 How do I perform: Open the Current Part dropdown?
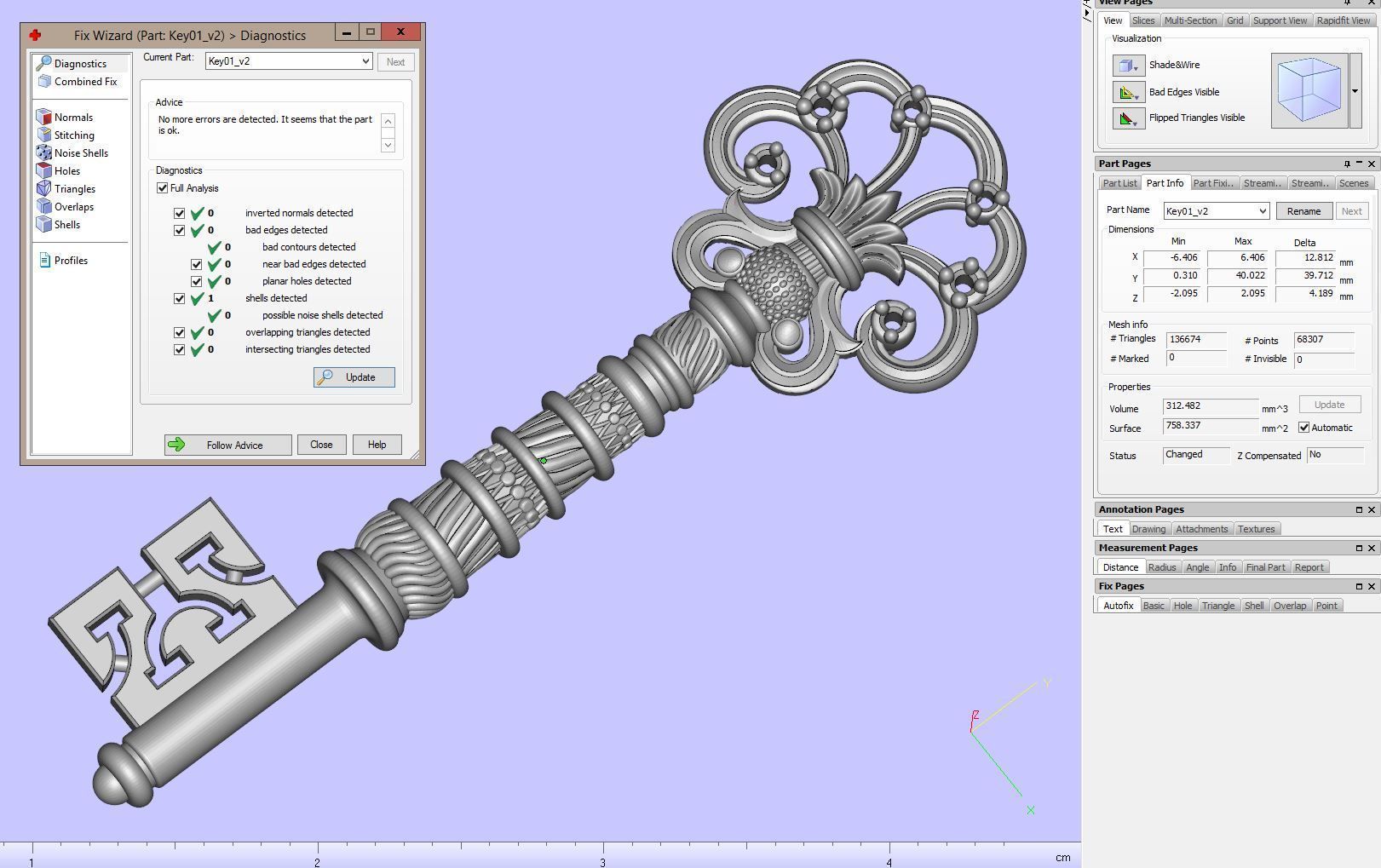pos(365,61)
